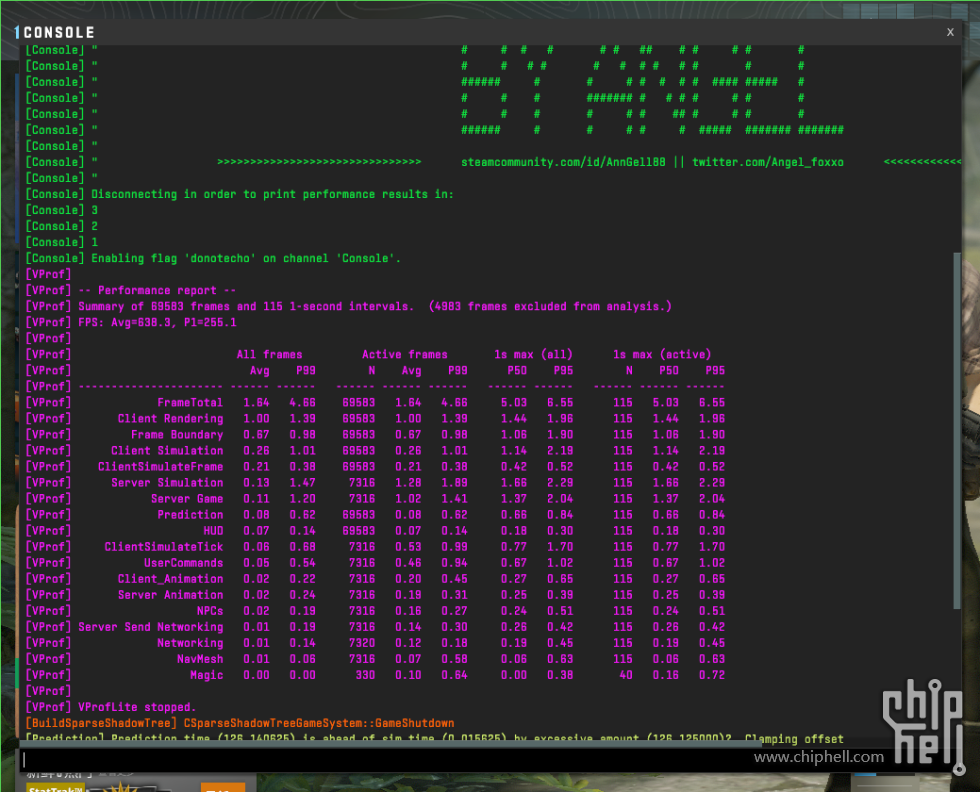Click the '1s max (all)' column header
980x792 pixels.
[533, 354]
